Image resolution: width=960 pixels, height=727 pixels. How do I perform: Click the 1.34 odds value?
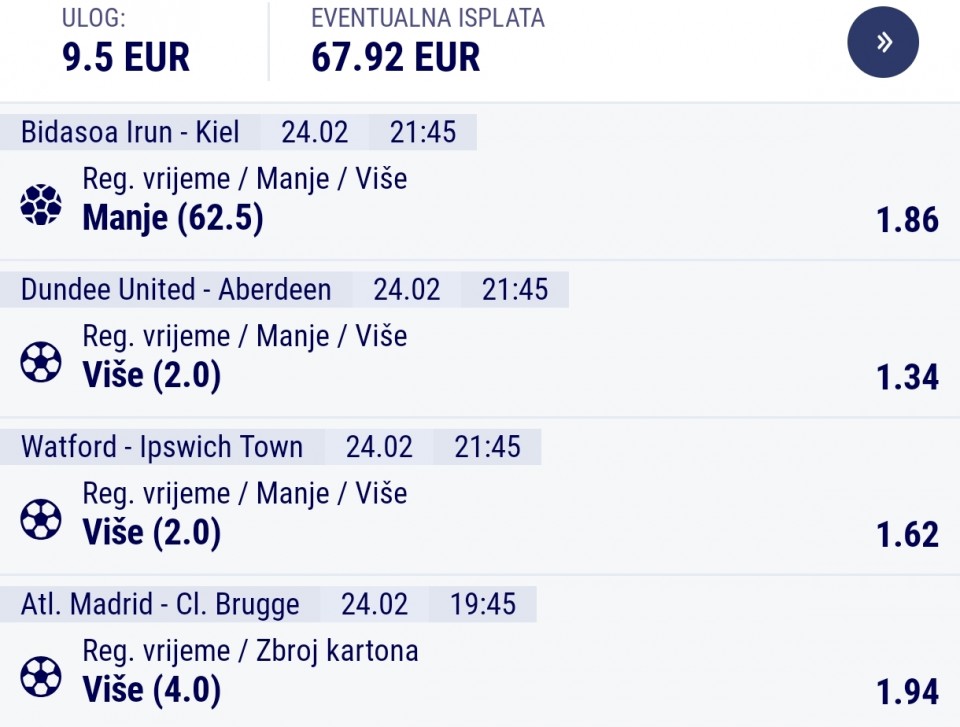[x=907, y=377]
